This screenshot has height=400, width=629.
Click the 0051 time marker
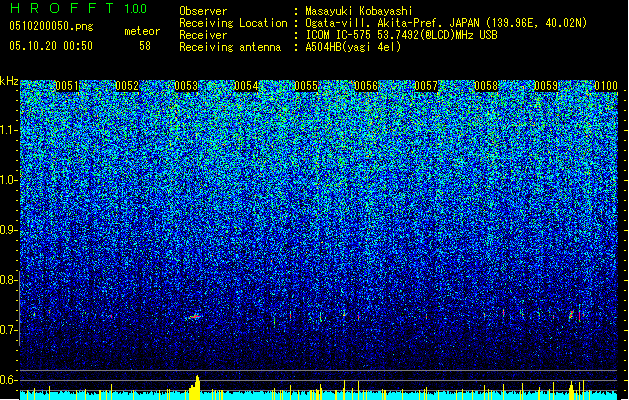tap(67, 86)
